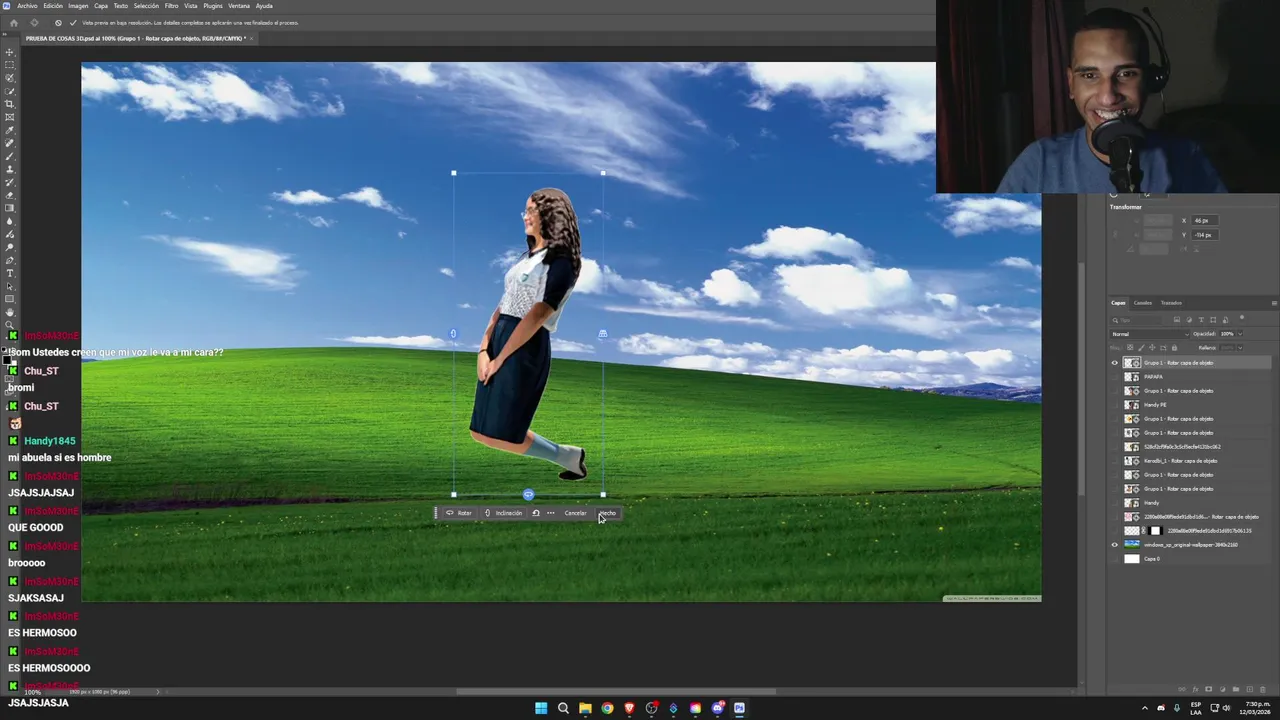Select the Crop tool
This screenshot has width=1280, height=720.
[10, 104]
